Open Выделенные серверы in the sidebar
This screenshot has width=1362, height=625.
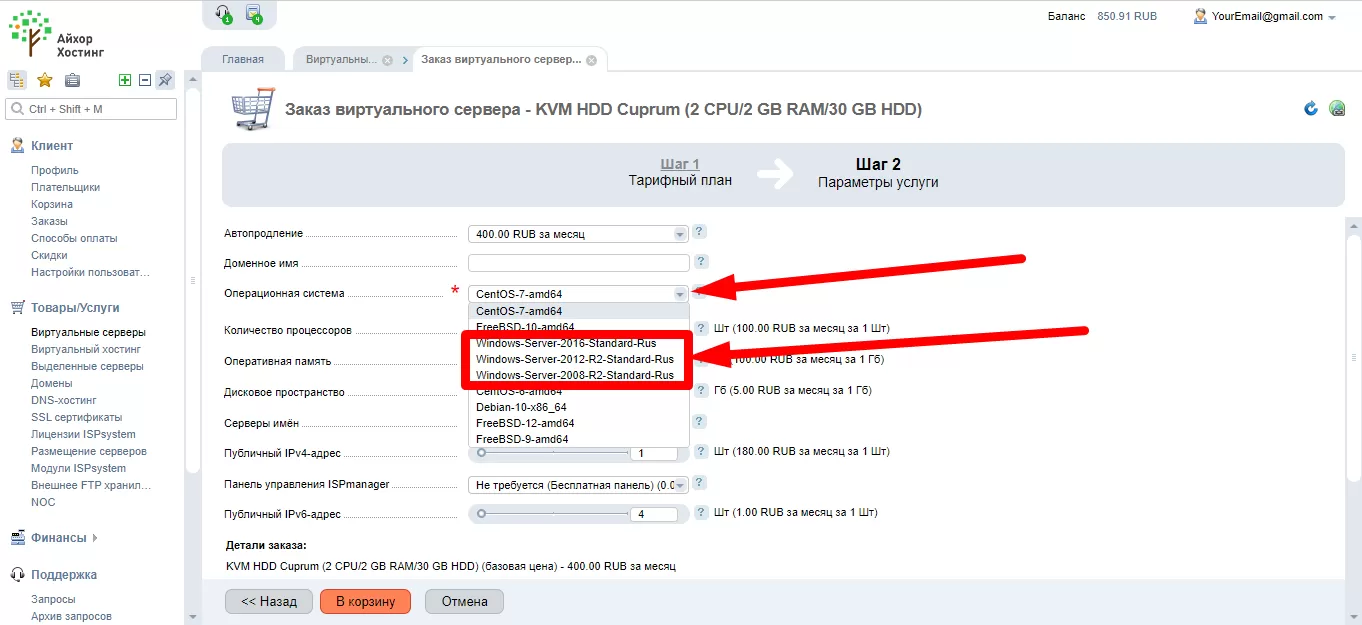[x=87, y=366]
